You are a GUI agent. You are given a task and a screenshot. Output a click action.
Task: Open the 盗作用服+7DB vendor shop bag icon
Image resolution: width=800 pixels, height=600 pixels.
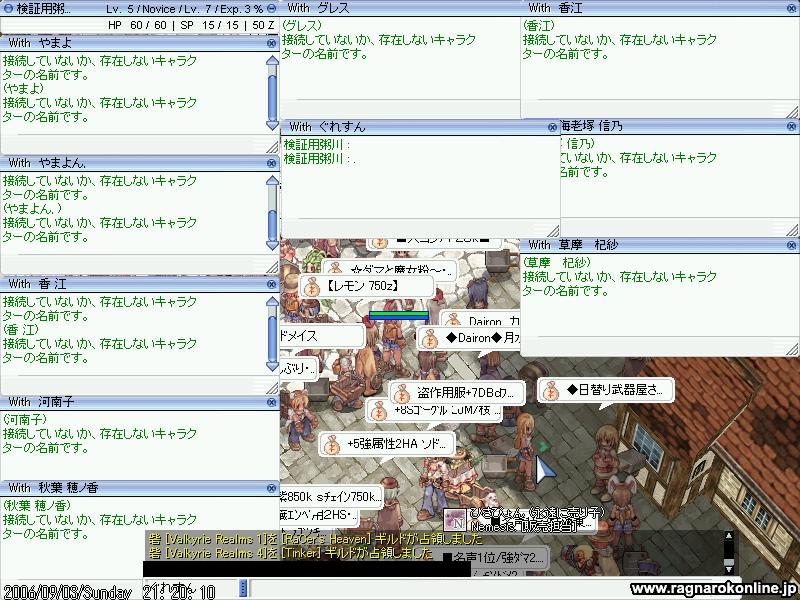402,393
